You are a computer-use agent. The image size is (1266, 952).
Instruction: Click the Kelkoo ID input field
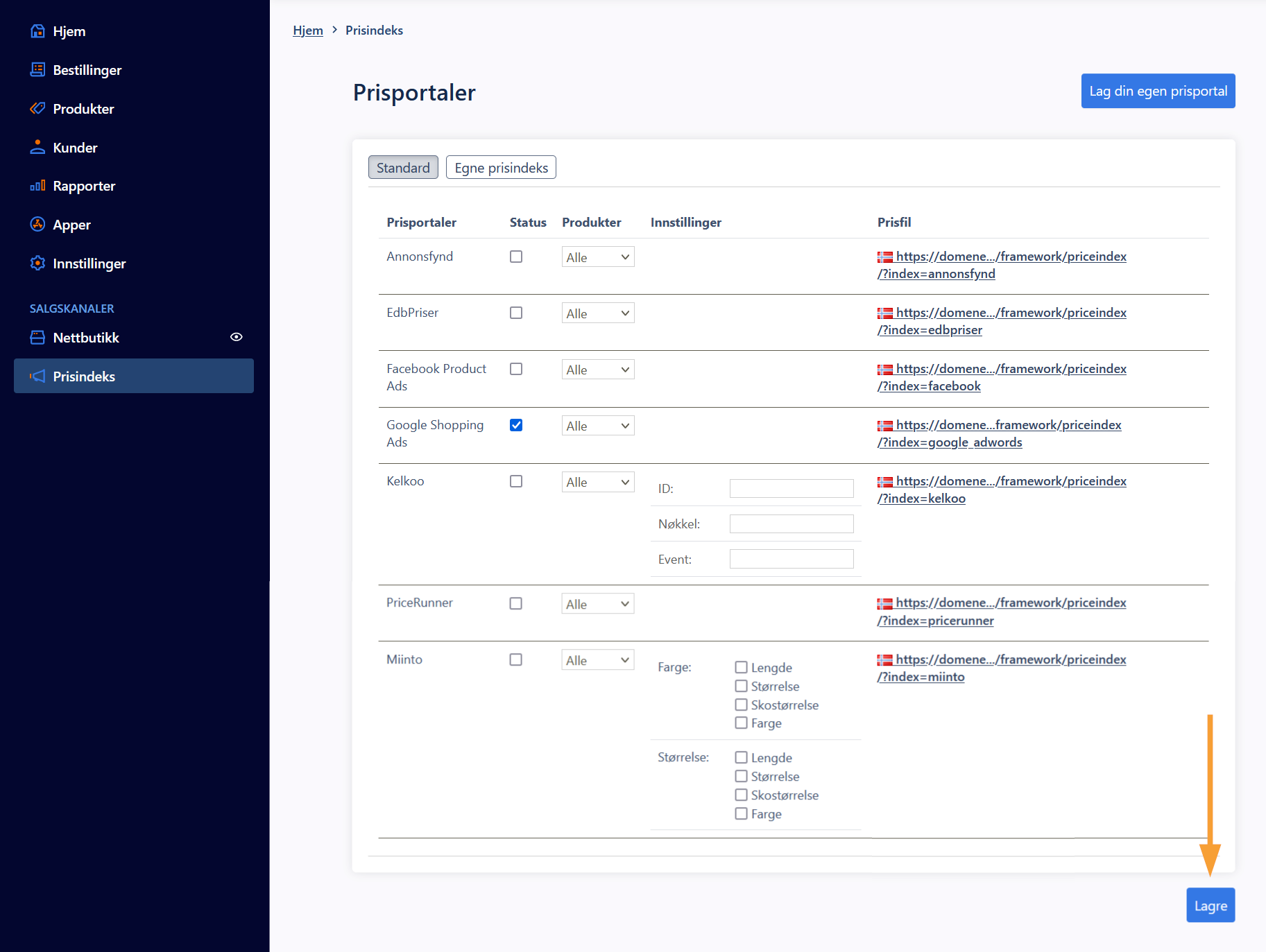792,488
